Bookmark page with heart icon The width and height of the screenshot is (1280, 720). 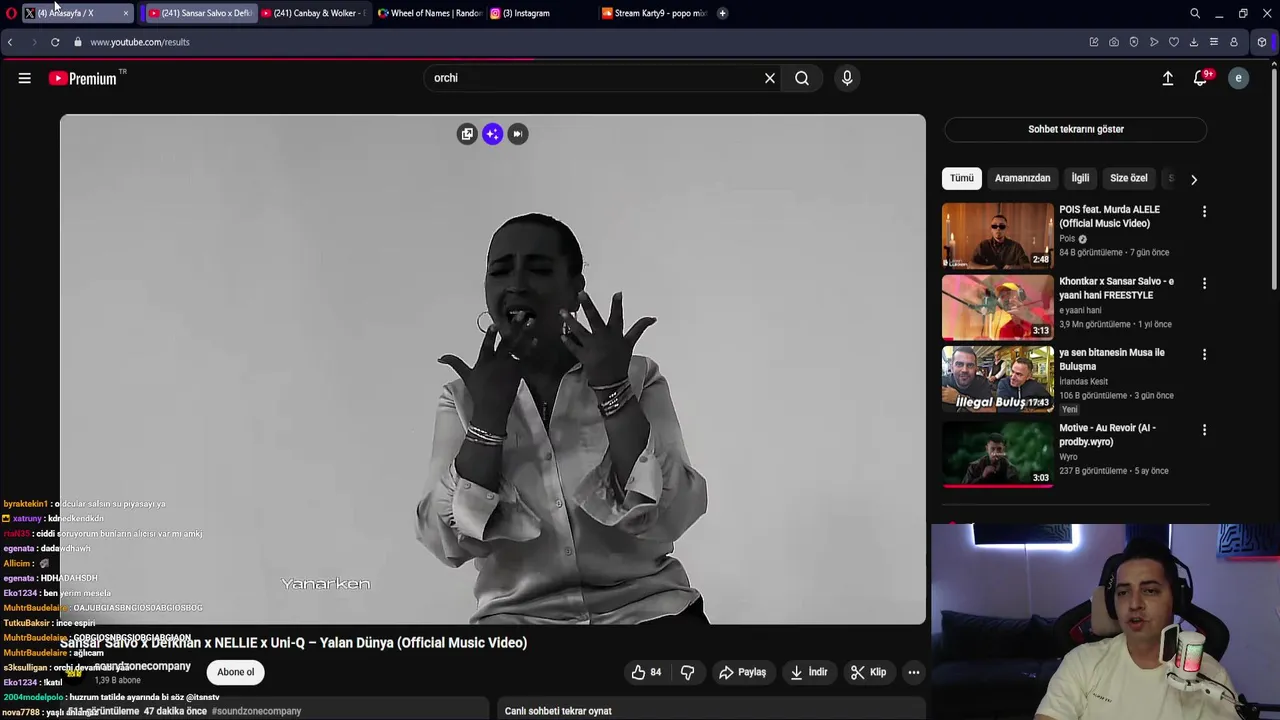(1173, 42)
